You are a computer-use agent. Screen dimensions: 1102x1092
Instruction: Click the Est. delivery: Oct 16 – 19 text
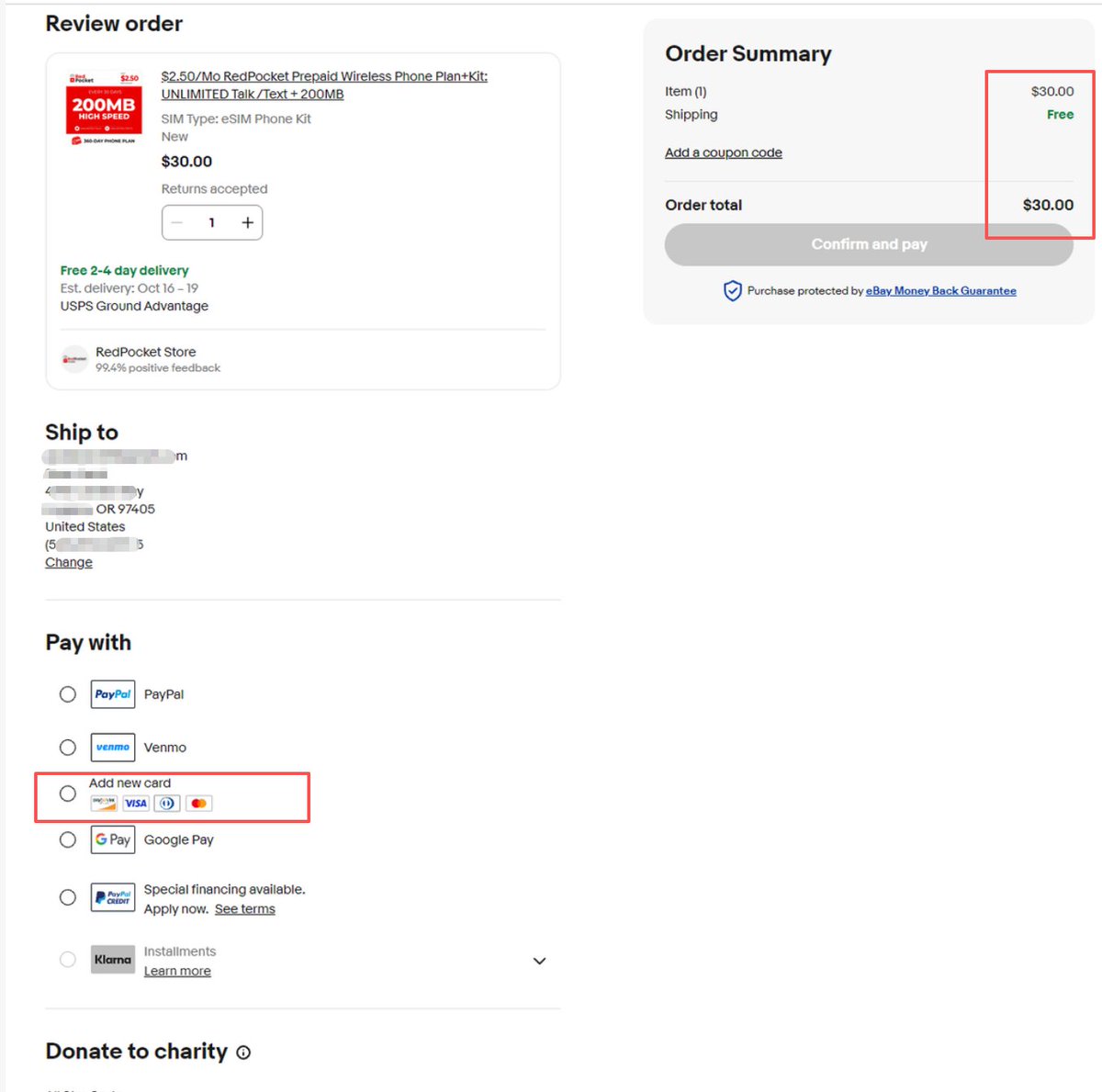[129, 288]
